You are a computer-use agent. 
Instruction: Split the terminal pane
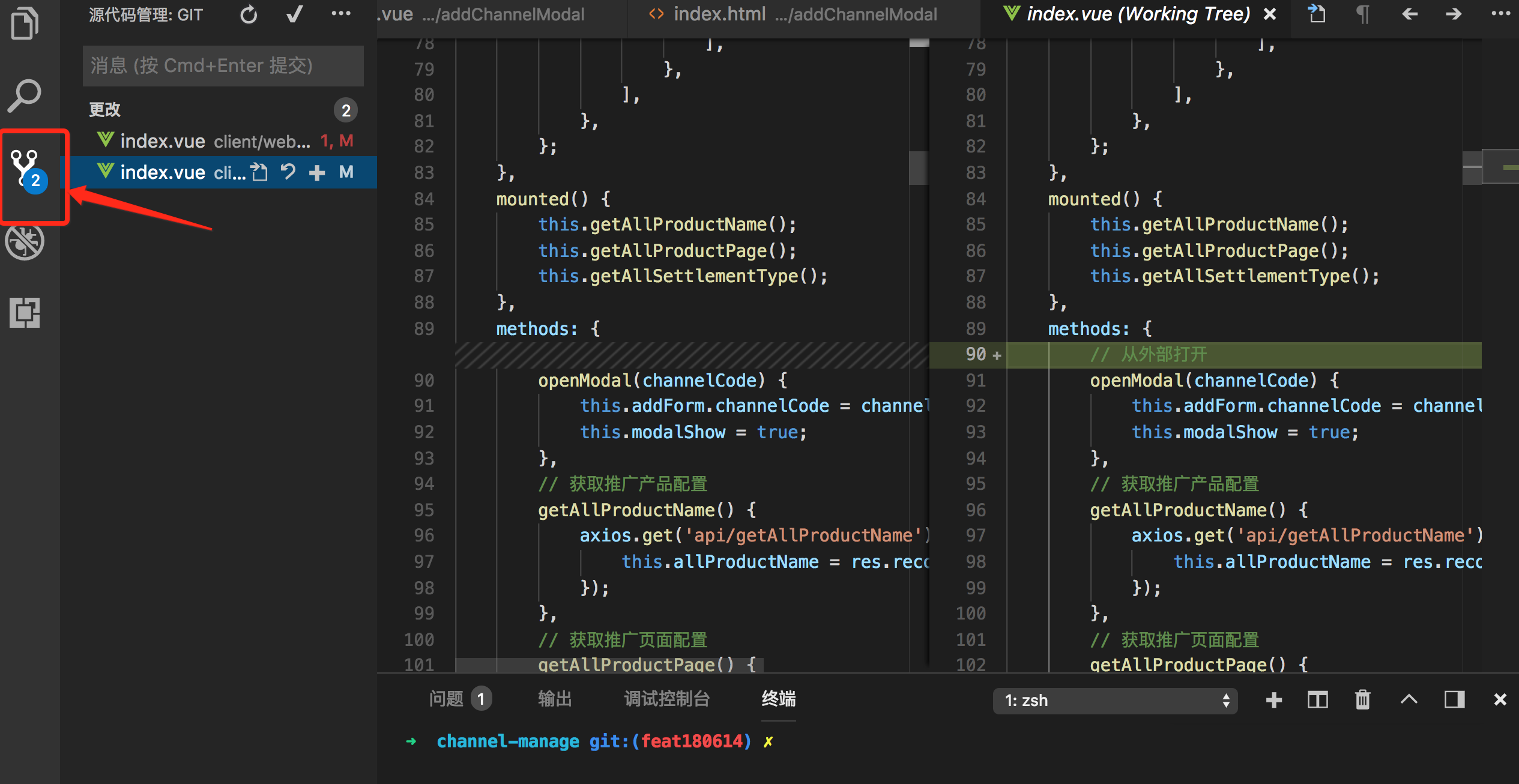pyautogui.click(x=1318, y=700)
